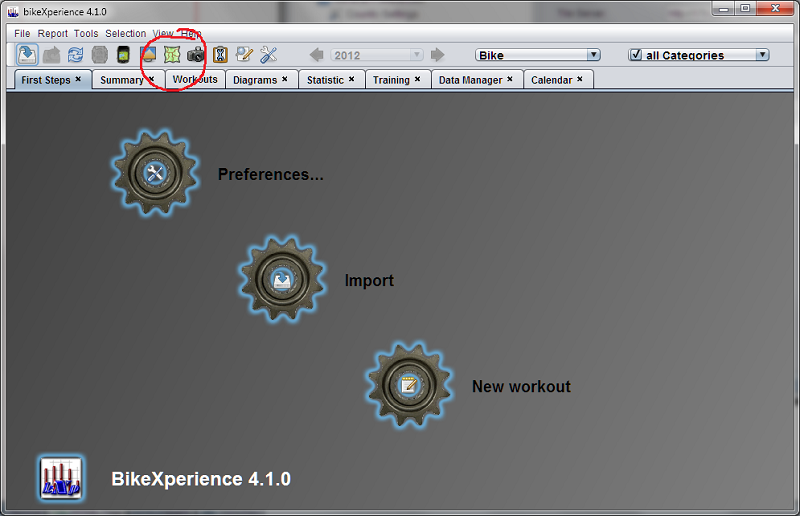
Task: Close the Calendar tab
Action: 580,79
